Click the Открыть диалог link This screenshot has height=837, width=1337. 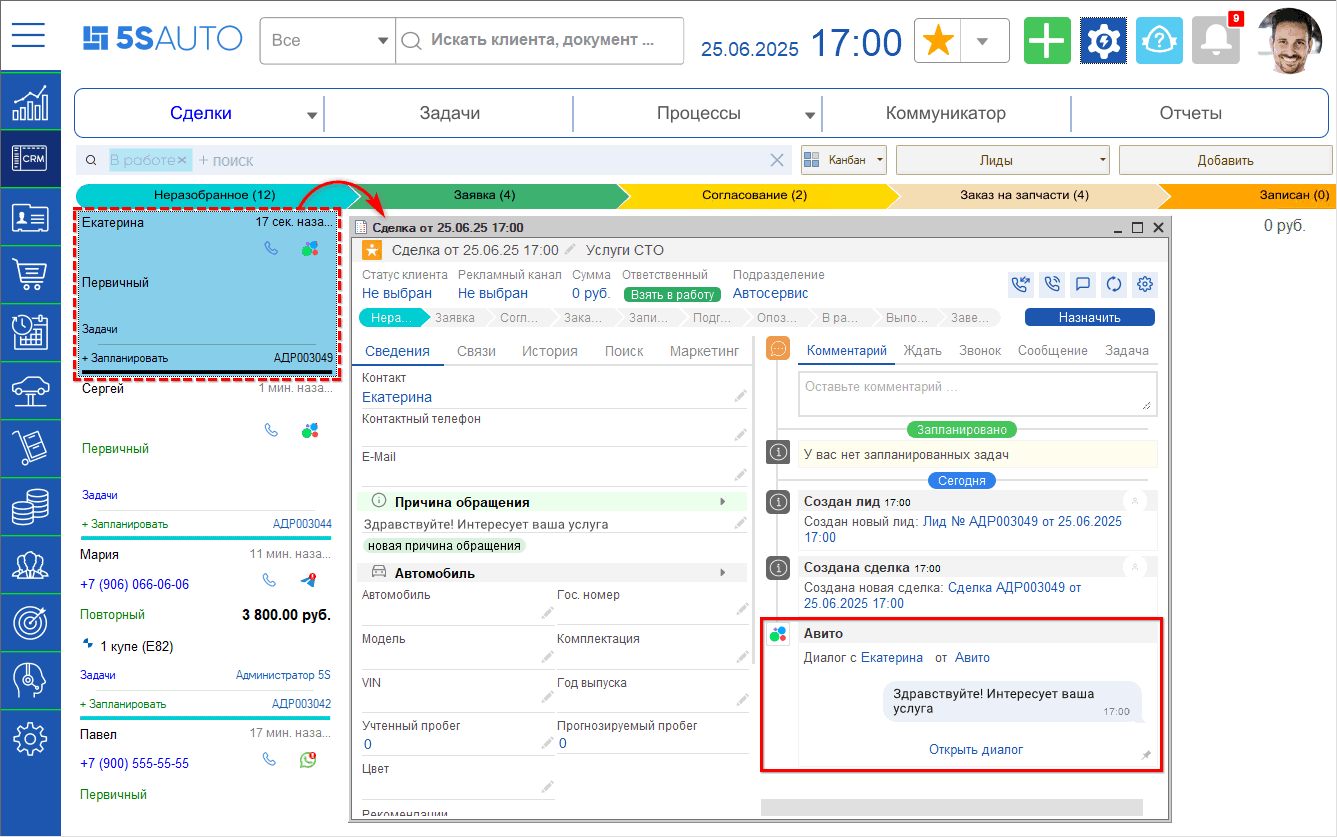point(975,749)
